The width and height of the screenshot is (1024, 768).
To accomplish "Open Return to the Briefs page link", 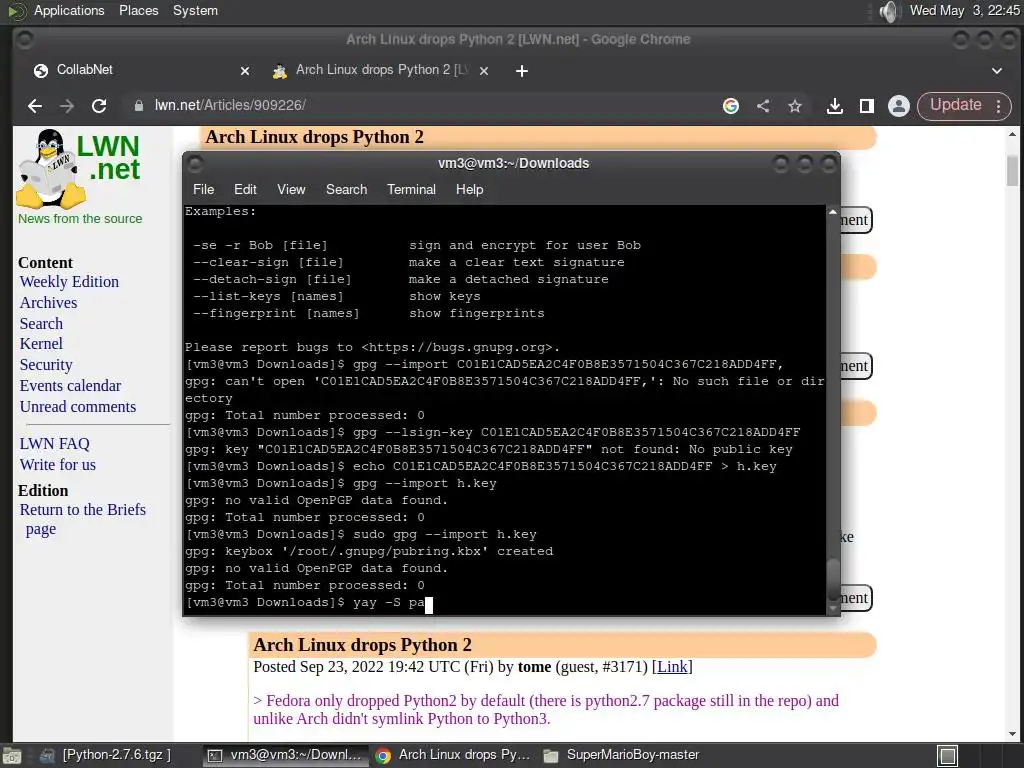I will [82, 519].
